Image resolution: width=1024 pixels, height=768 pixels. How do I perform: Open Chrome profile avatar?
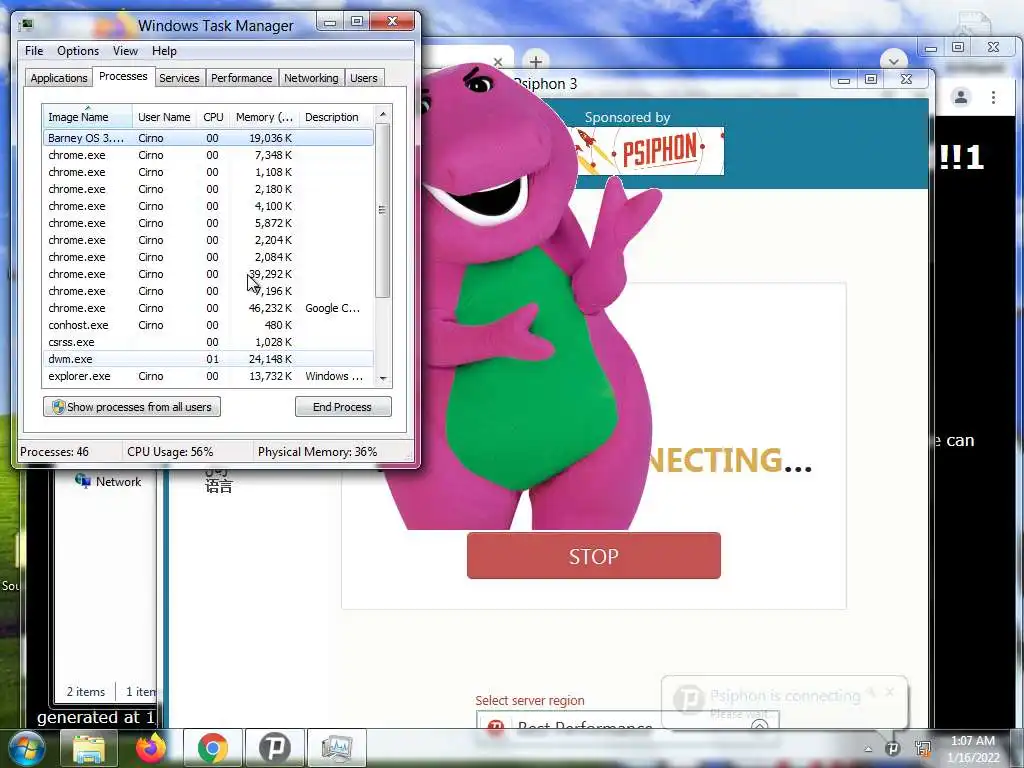[961, 97]
